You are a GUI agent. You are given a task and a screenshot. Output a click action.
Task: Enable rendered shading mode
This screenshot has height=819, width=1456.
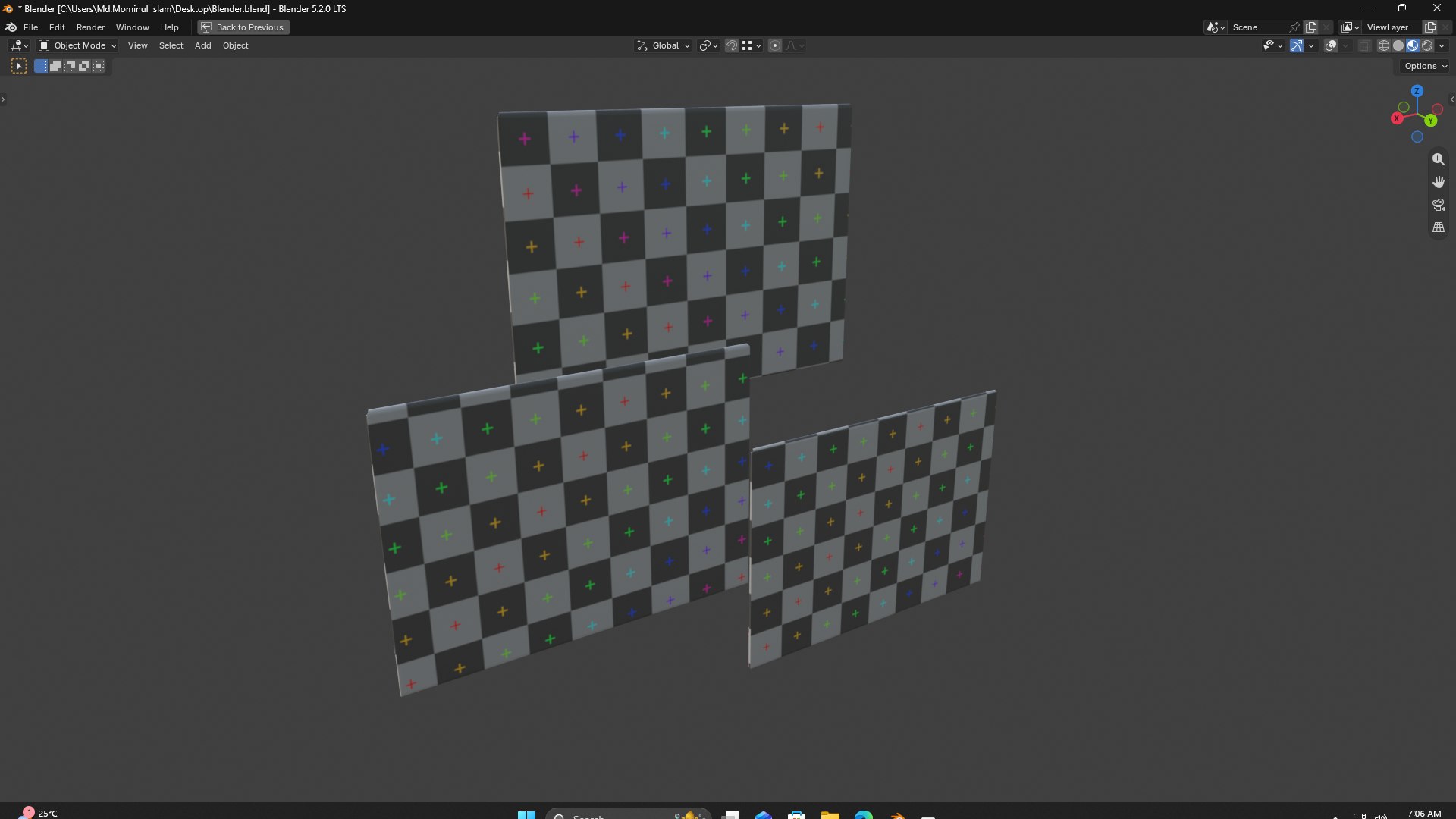1427,46
